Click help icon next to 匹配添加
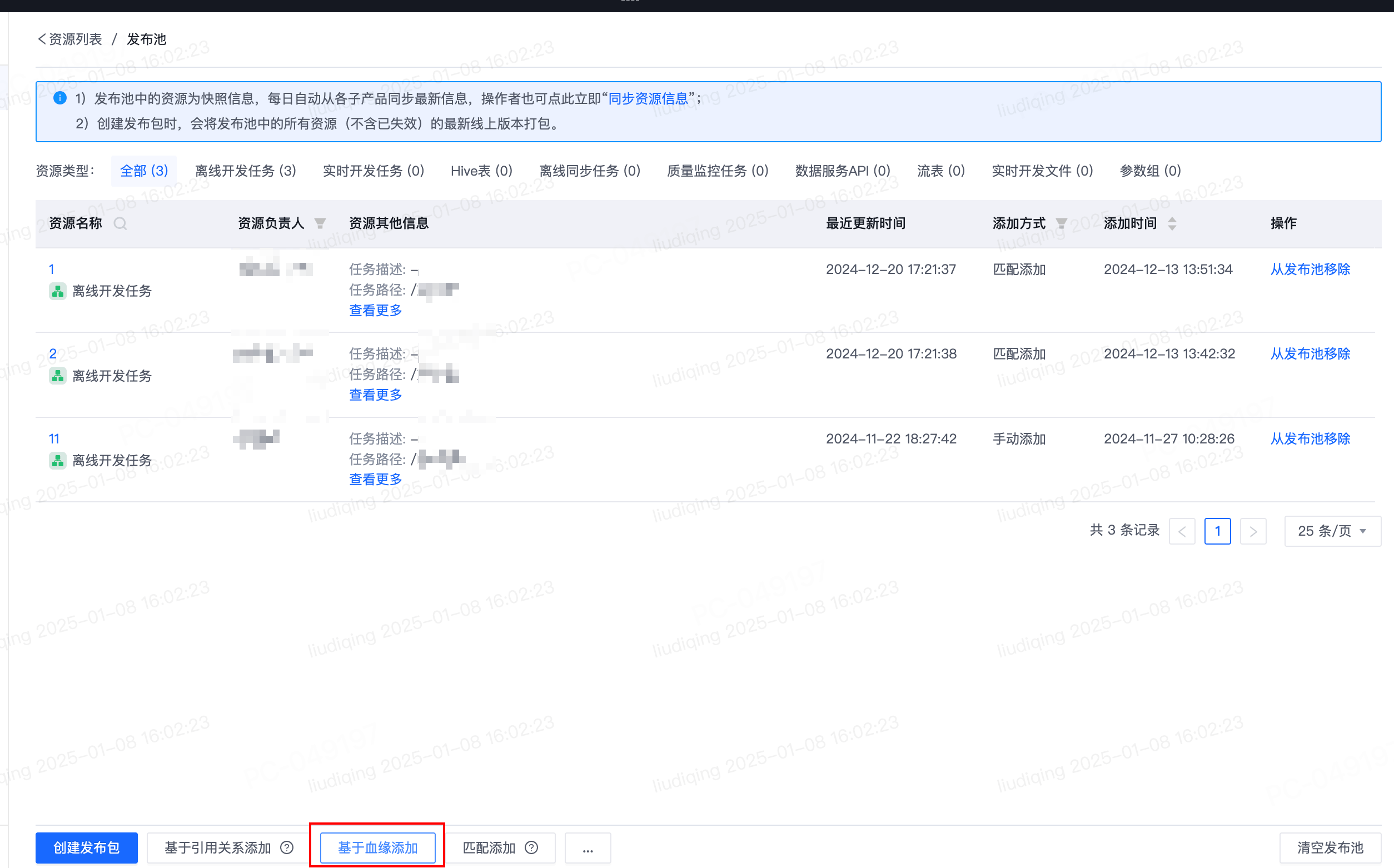 532,847
